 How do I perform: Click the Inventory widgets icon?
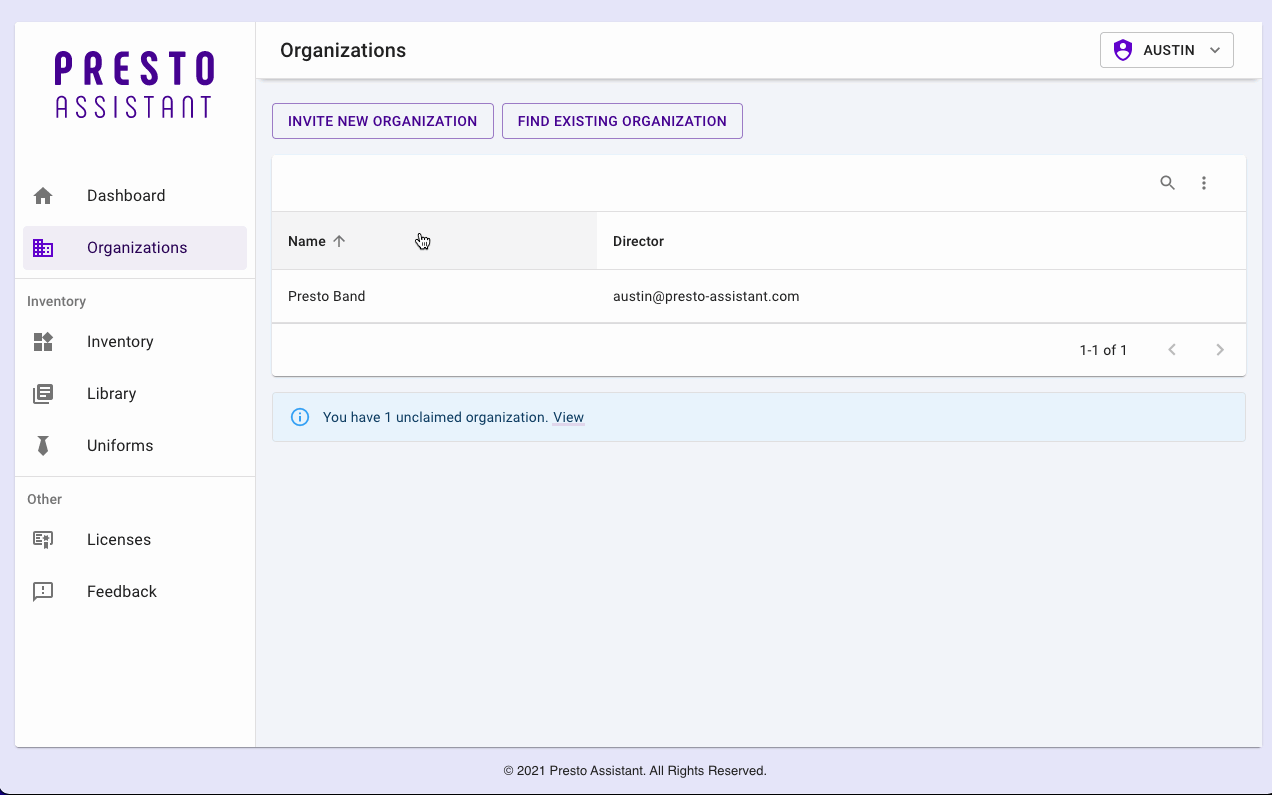pos(43,342)
